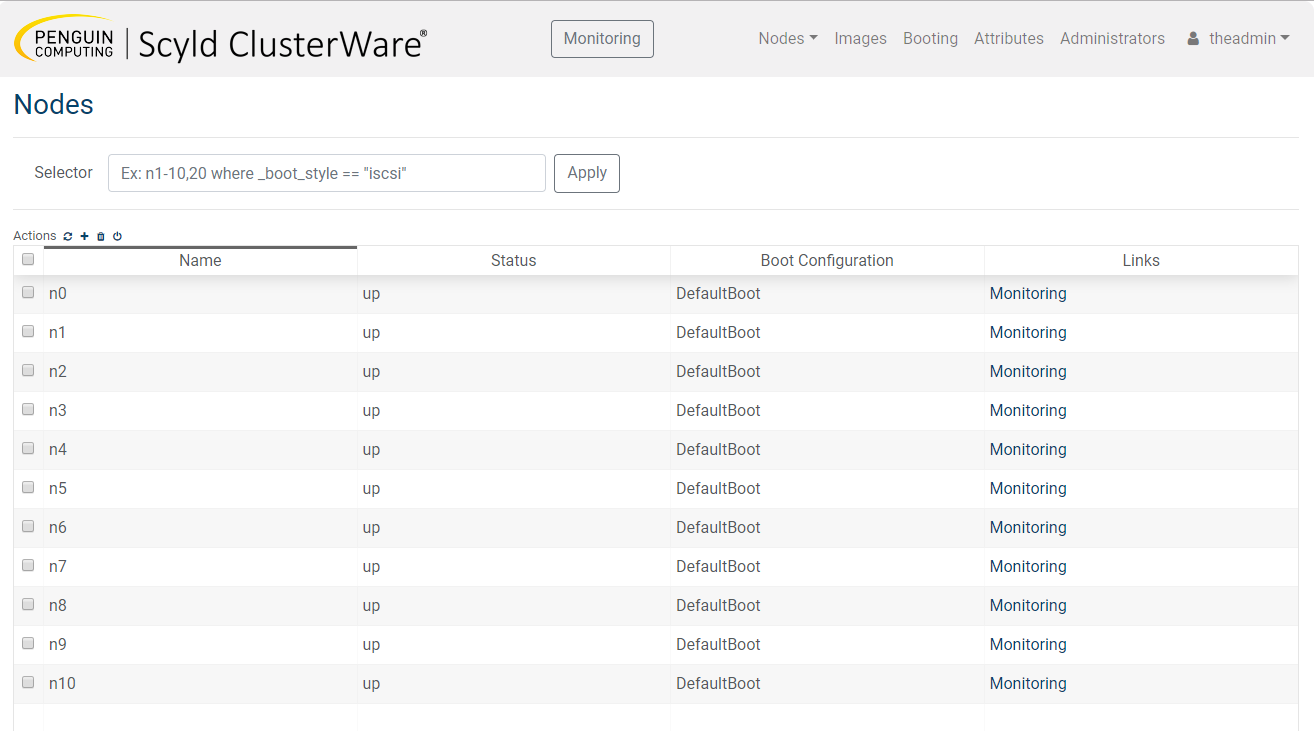Sort by the Status column header
1314x731 pixels.
(514, 261)
